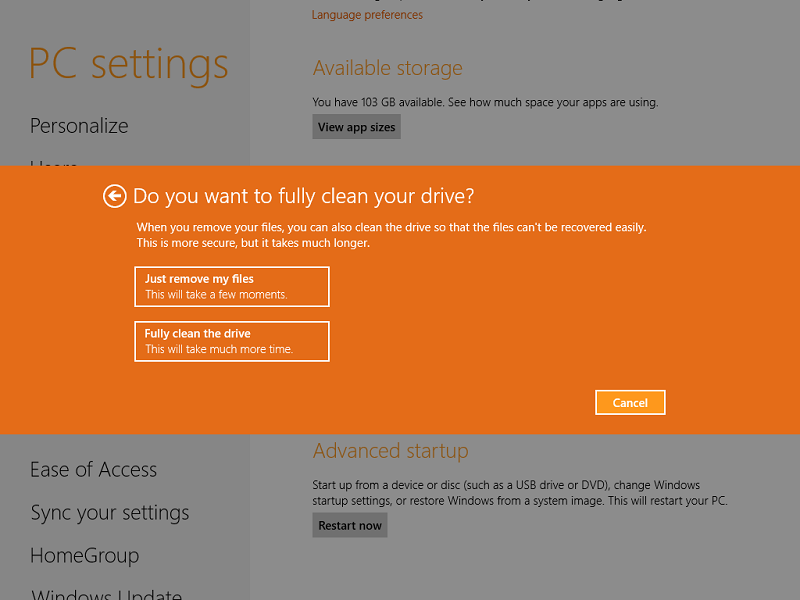Open the Language preferences link
The height and width of the screenshot is (600, 800).
[367, 15]
